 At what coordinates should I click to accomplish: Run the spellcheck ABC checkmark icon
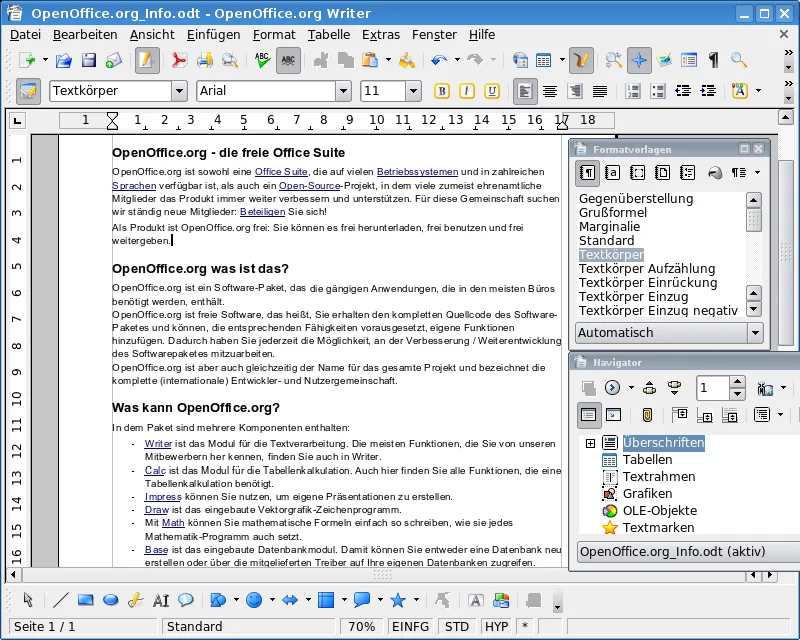263,61
